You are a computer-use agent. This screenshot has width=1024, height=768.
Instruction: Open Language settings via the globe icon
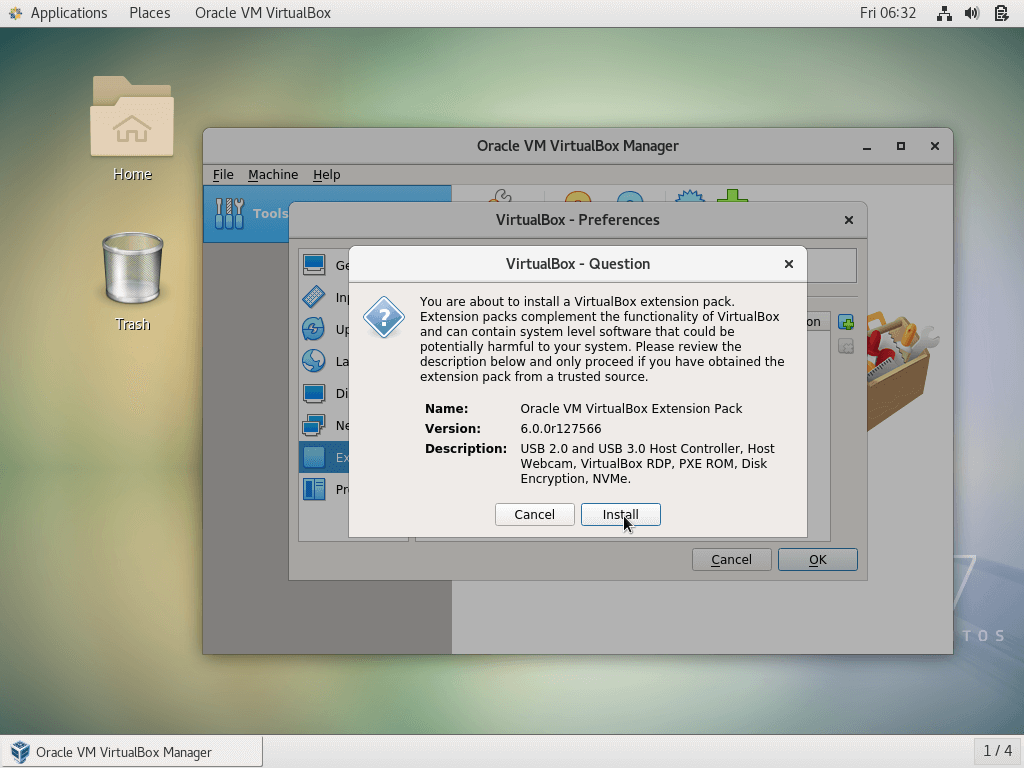(x=314, y=361)
